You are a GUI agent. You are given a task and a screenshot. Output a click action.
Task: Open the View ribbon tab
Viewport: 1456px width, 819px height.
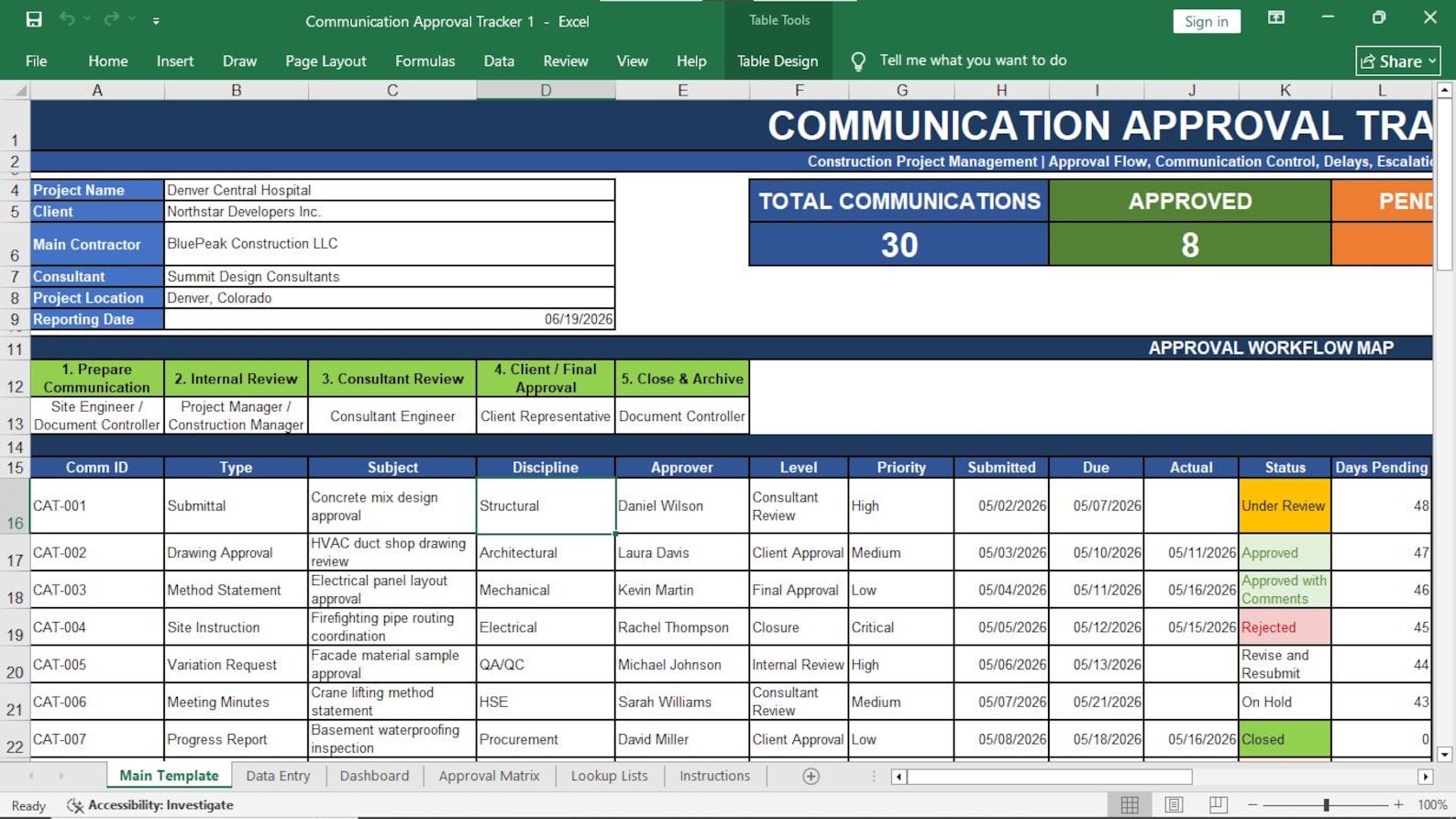(x=632, y=61)
